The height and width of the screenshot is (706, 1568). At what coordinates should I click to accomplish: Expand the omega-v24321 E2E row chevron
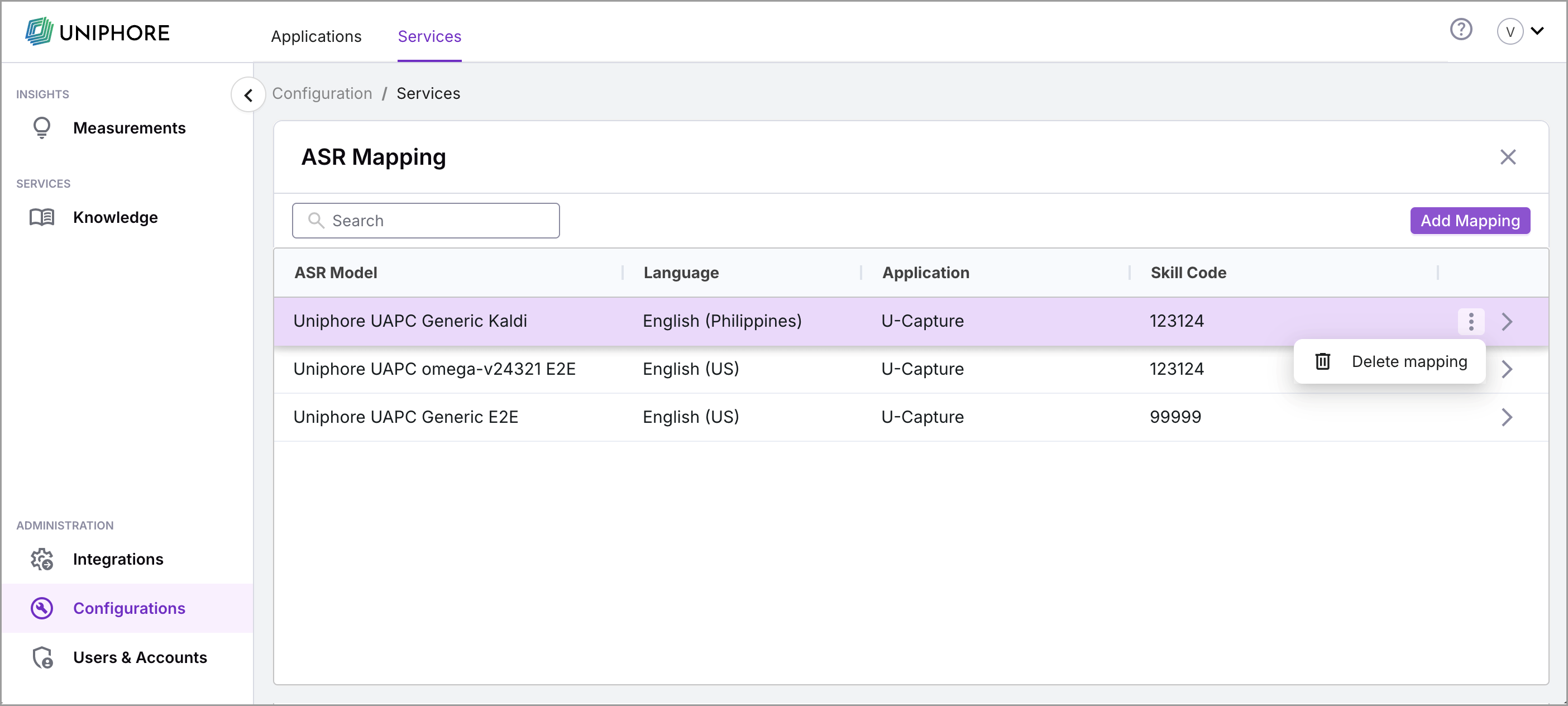point(1507,369)
